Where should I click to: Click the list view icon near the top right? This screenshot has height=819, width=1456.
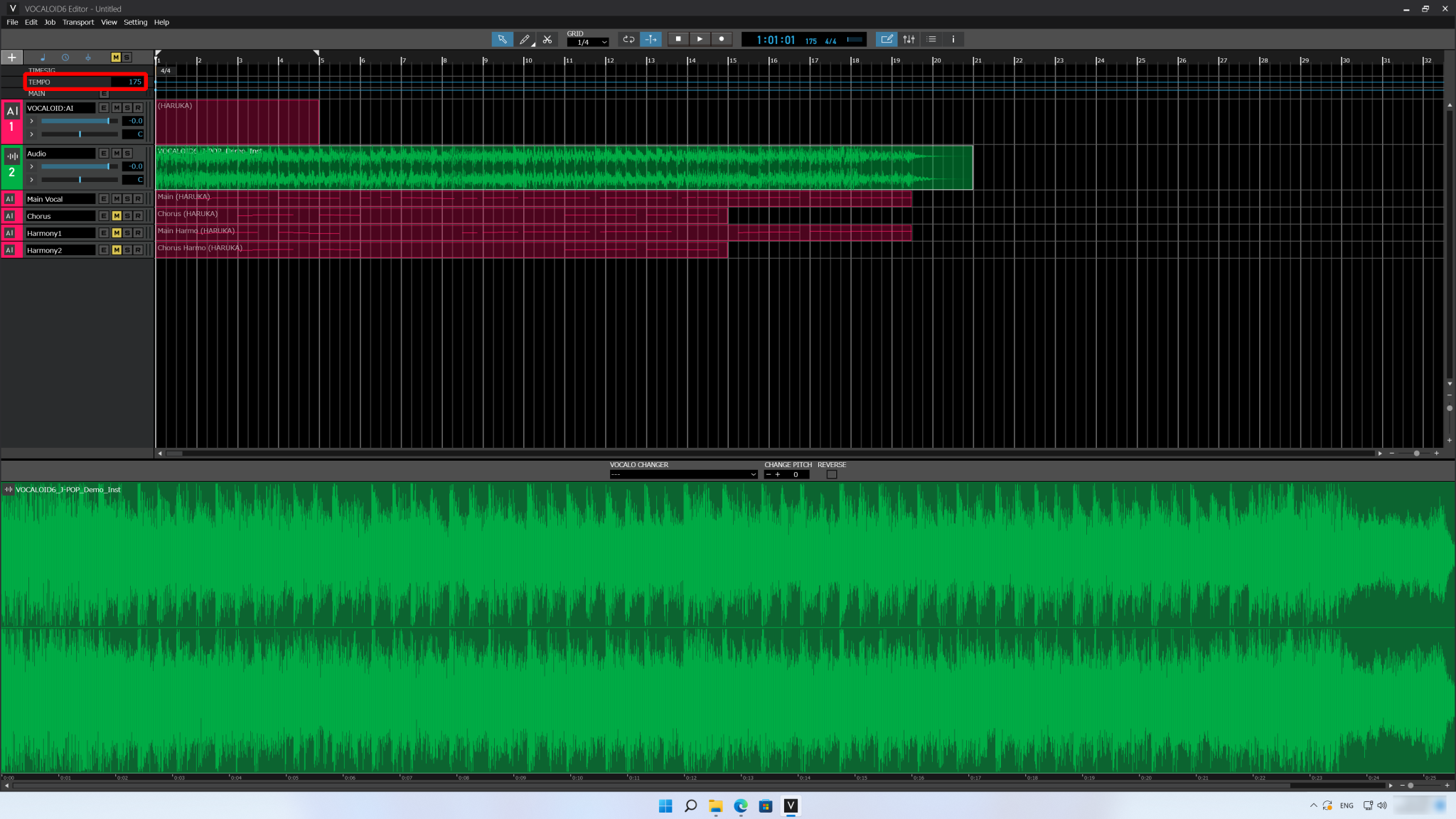[x=931, y=39]
